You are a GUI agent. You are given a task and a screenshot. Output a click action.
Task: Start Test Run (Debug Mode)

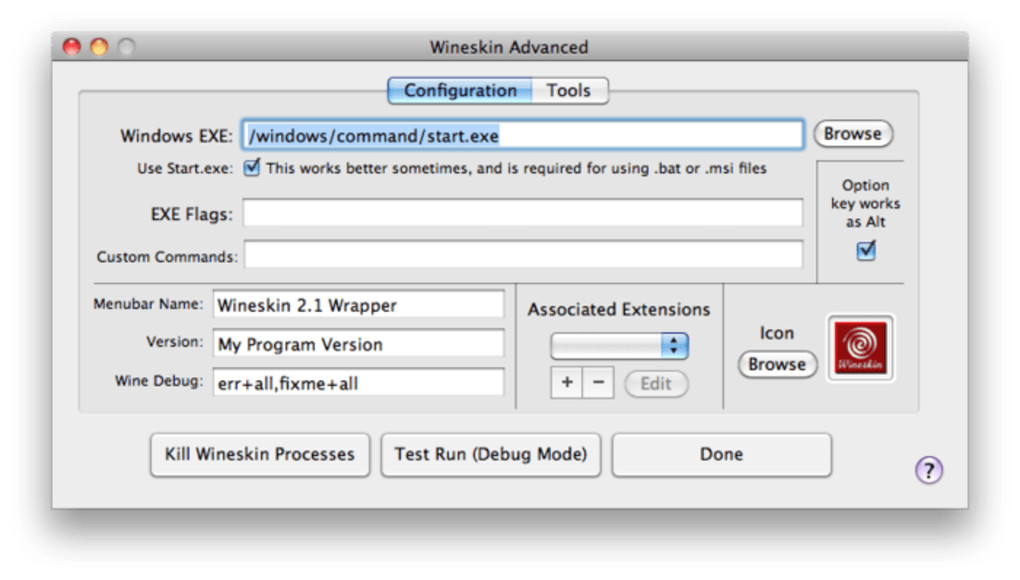[x=490, y=455]
